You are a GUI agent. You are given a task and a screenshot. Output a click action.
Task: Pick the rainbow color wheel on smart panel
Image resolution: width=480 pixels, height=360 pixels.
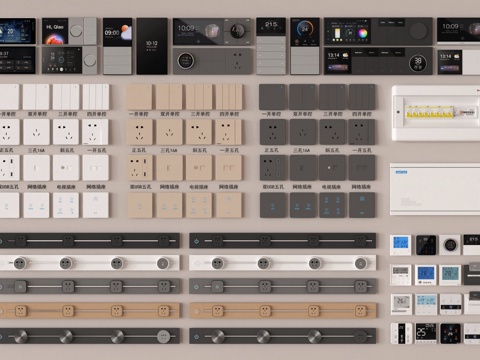pyautogui.click(x=362, y=33)
